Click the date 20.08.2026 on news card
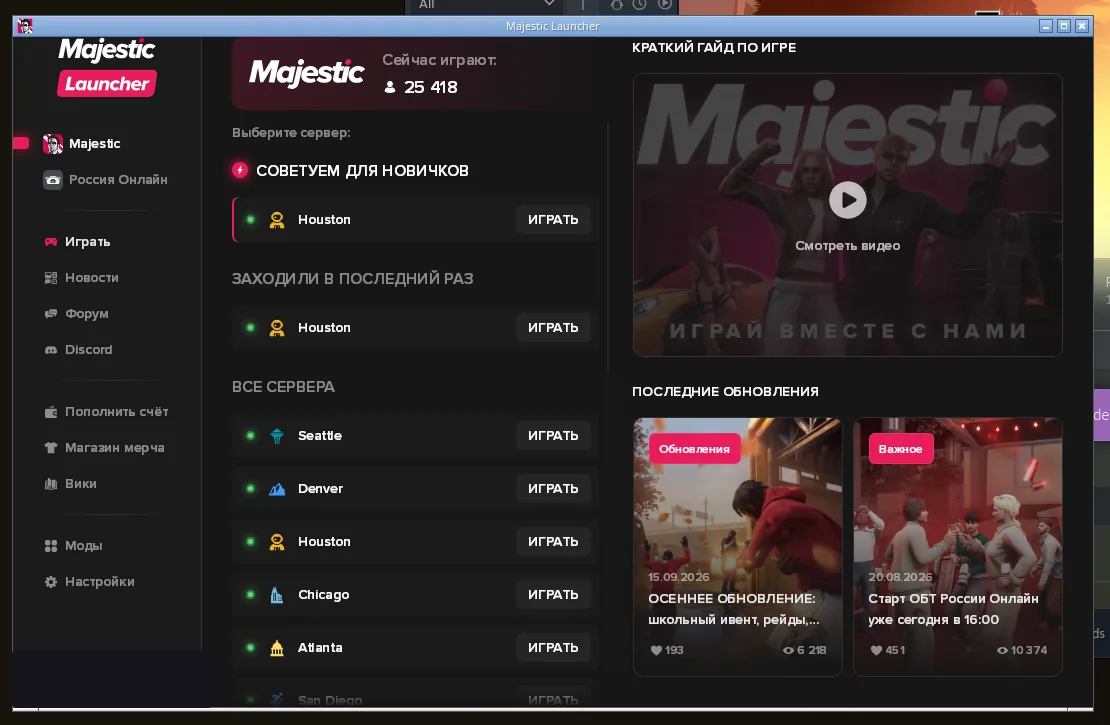The height and width of the screenshot is (725, 1110). pyautogui.click(x=900, y=577)
